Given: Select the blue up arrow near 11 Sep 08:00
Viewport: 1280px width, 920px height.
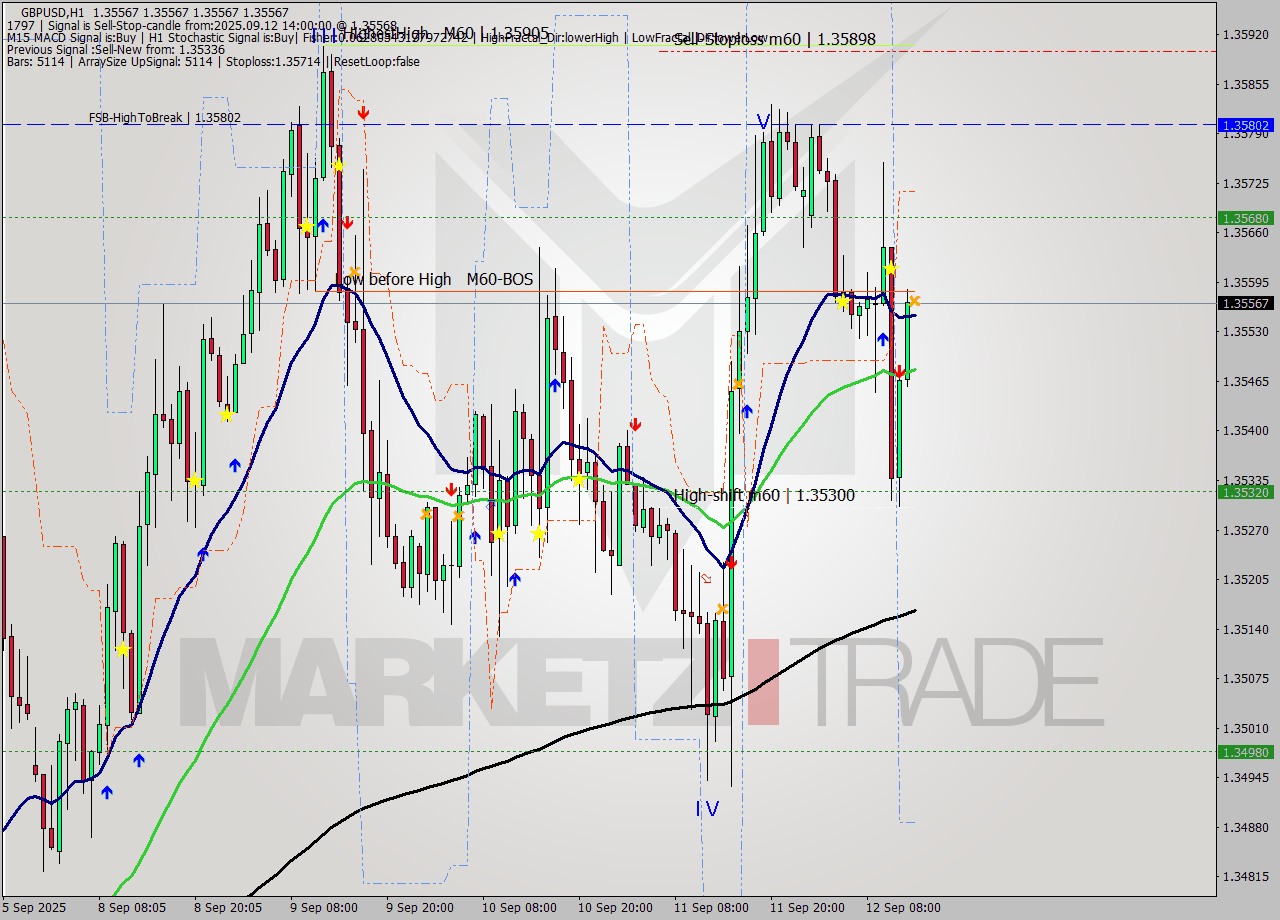Looking at the screenshot, I should 748,410.
